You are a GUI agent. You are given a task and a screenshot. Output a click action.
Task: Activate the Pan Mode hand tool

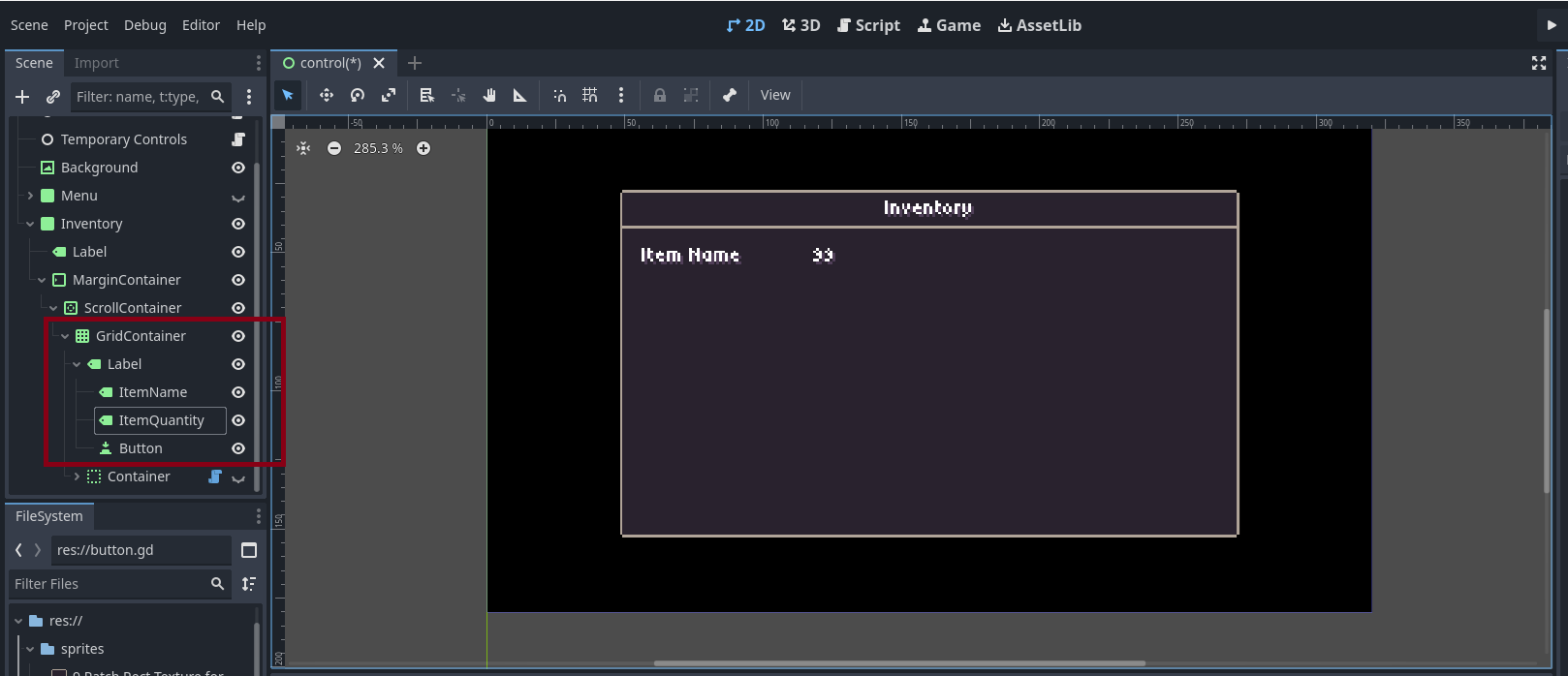489,95
